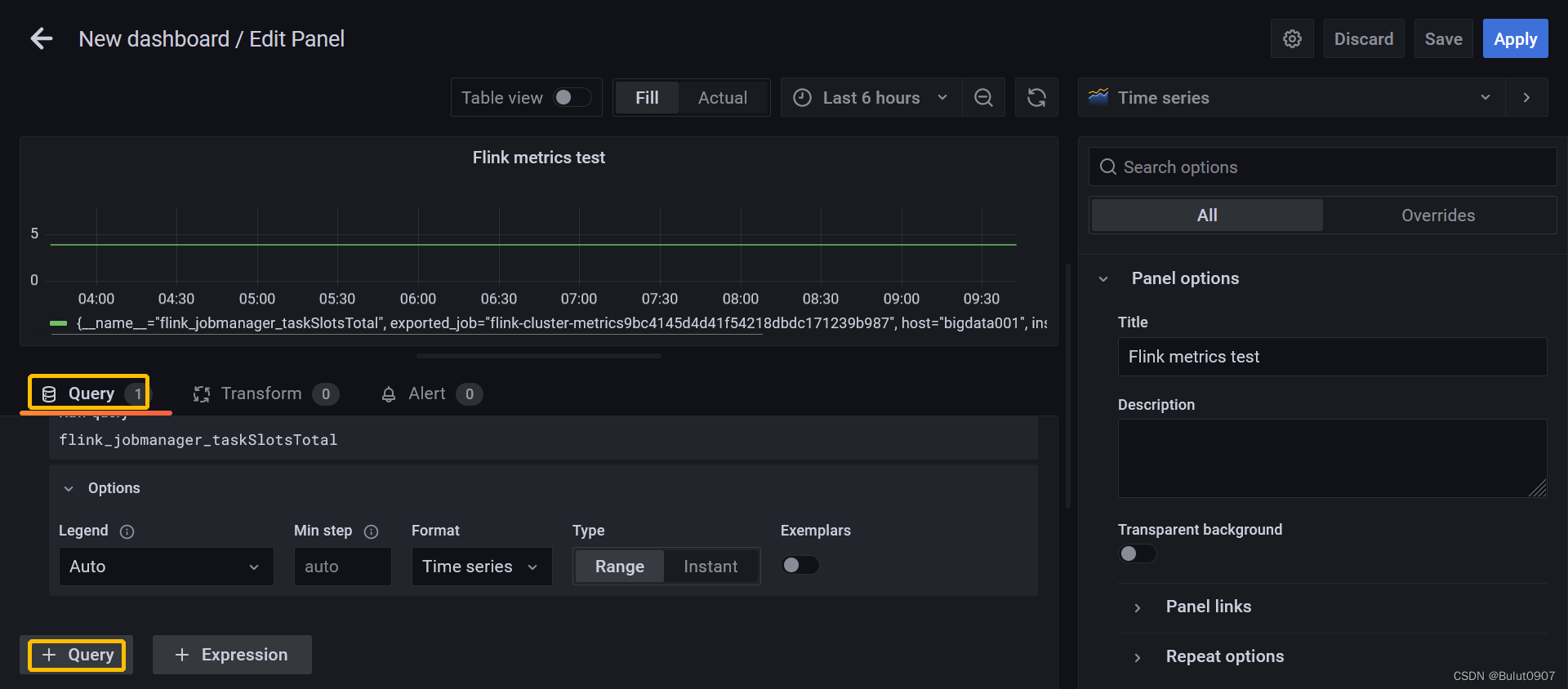
Task: Select Instant query type
Action: click(710, 567)
